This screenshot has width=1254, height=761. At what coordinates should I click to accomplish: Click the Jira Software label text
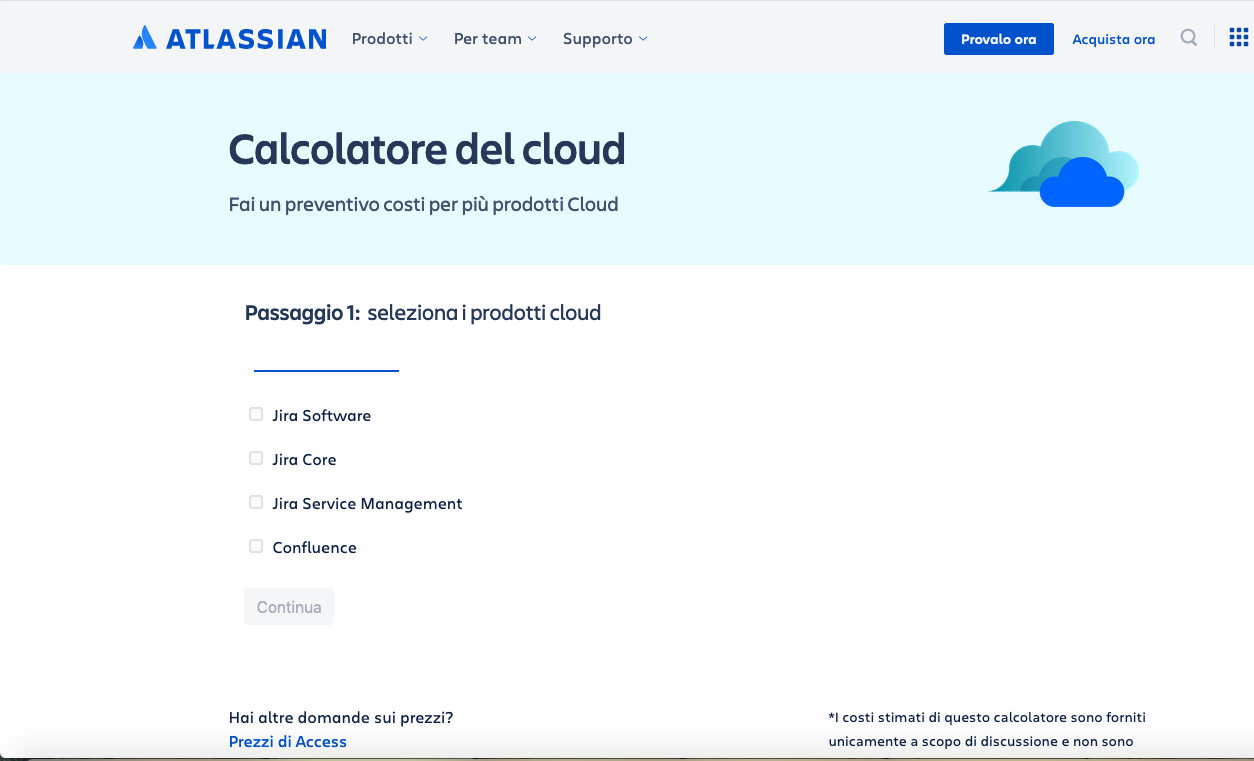pyautogui.click(x=322, y=415)
